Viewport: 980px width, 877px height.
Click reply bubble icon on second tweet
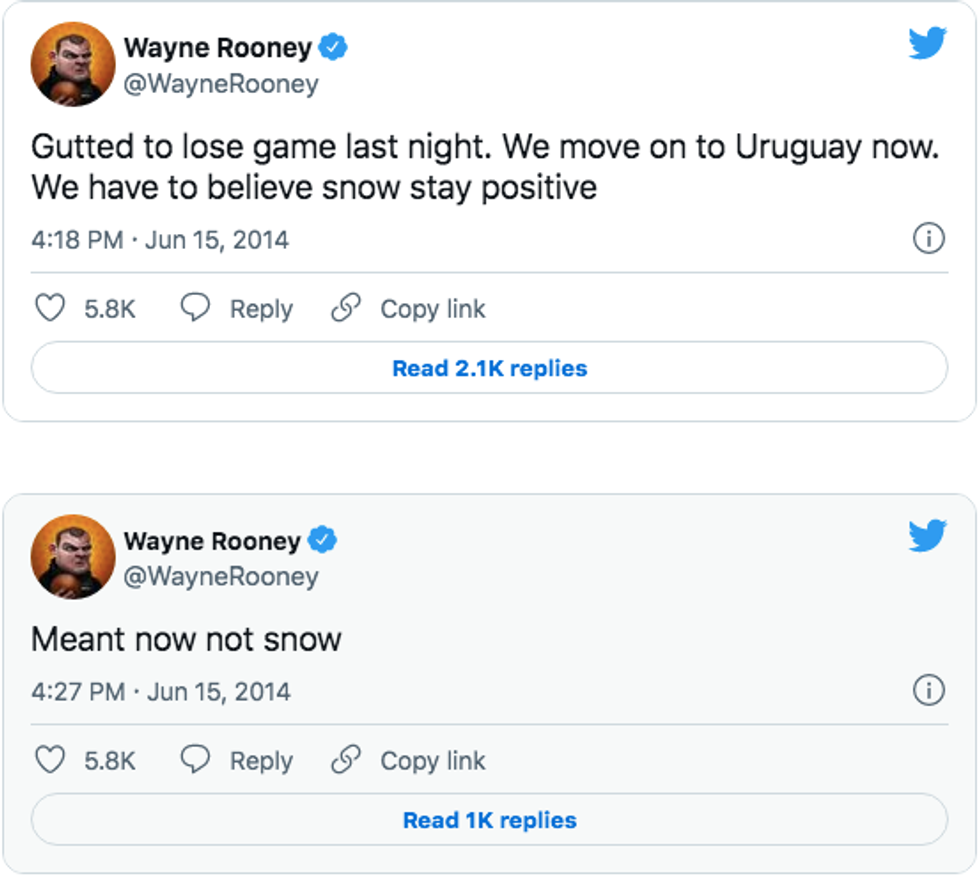[x=195, y=761]
